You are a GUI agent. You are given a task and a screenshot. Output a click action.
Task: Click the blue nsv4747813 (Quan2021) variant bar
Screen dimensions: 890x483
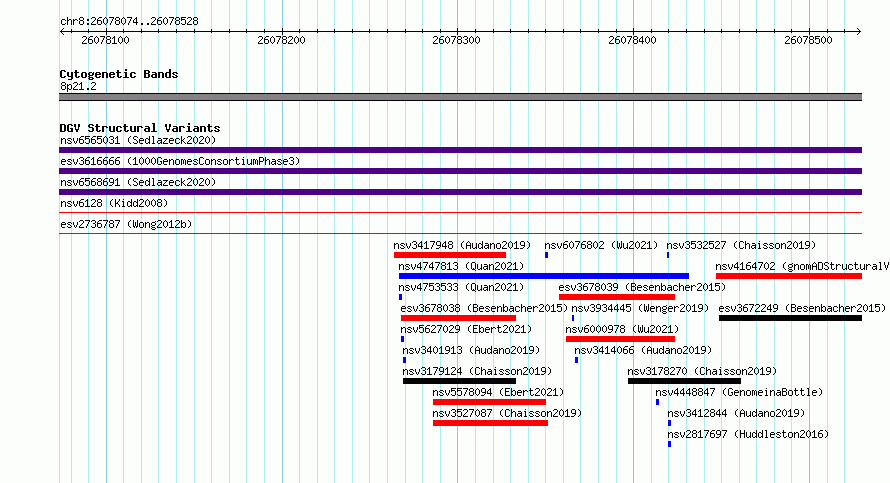544,276
